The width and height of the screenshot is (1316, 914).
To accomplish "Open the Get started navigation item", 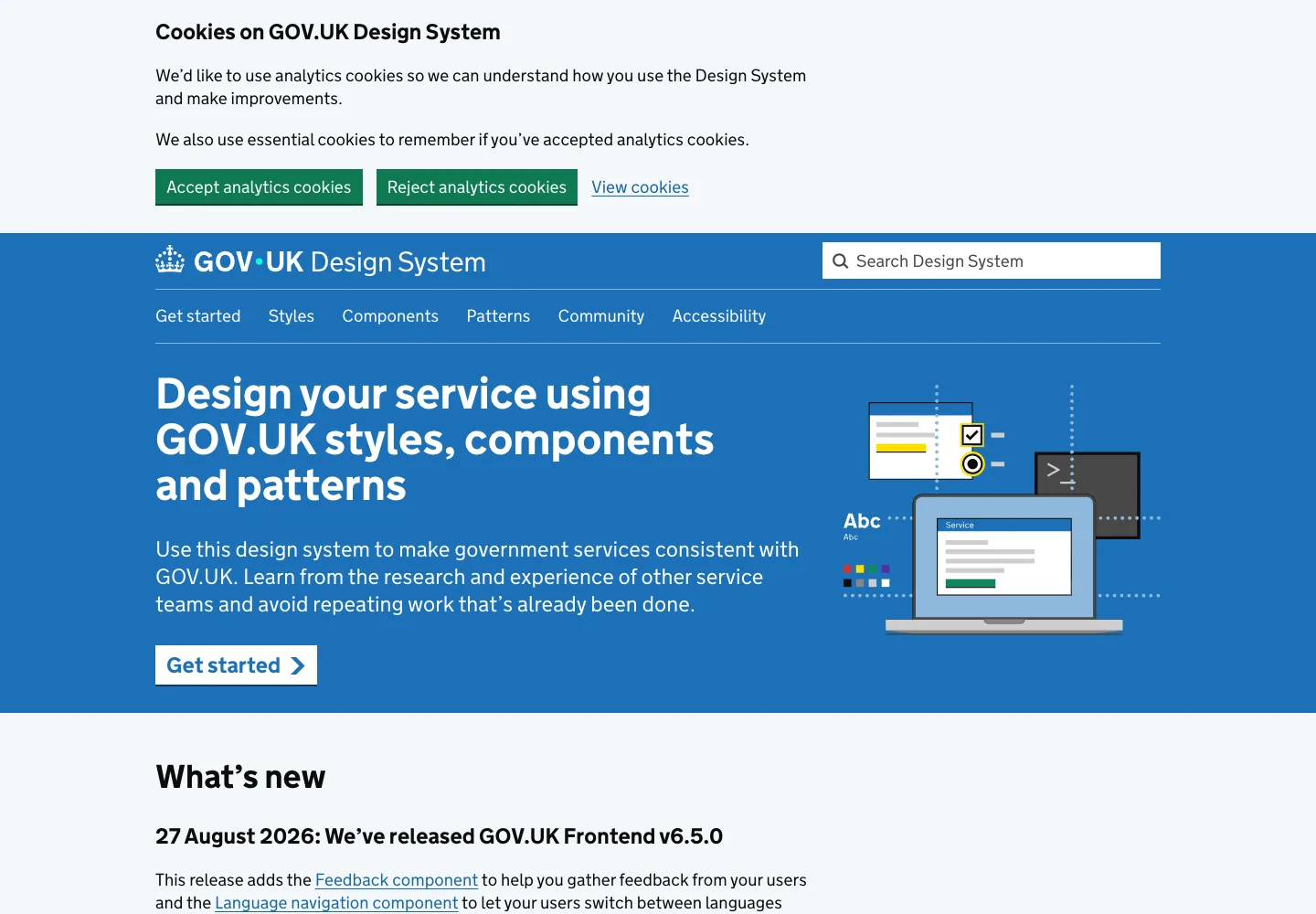I will tap(198, 316).
